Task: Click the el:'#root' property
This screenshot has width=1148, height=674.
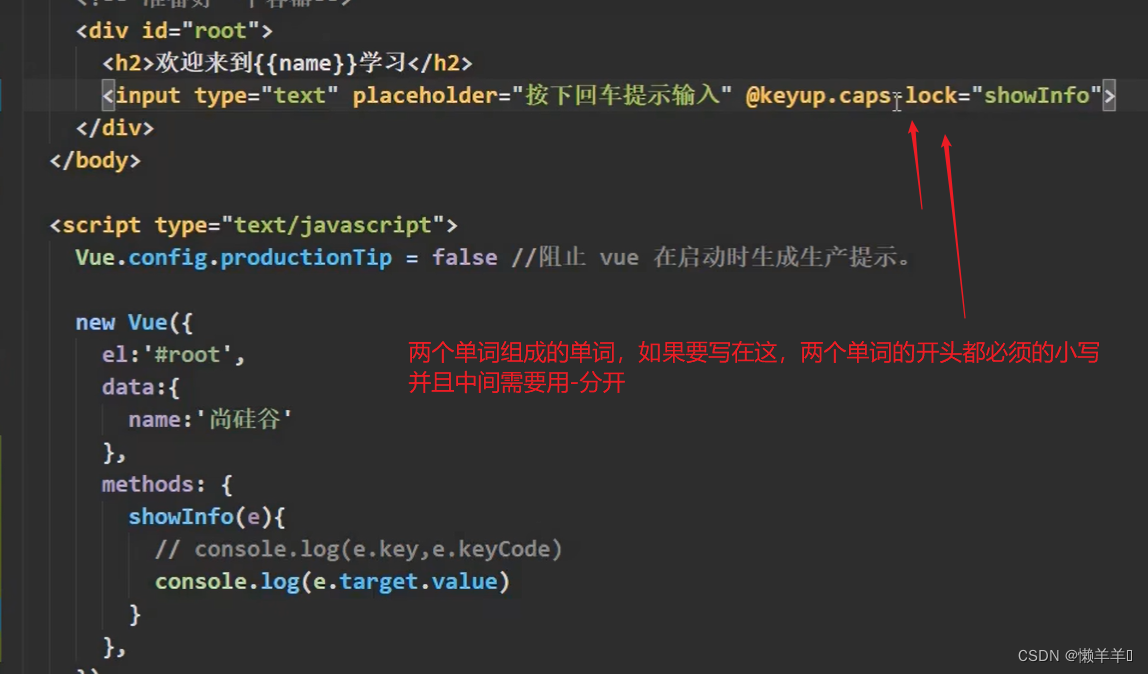Action: 173,354
